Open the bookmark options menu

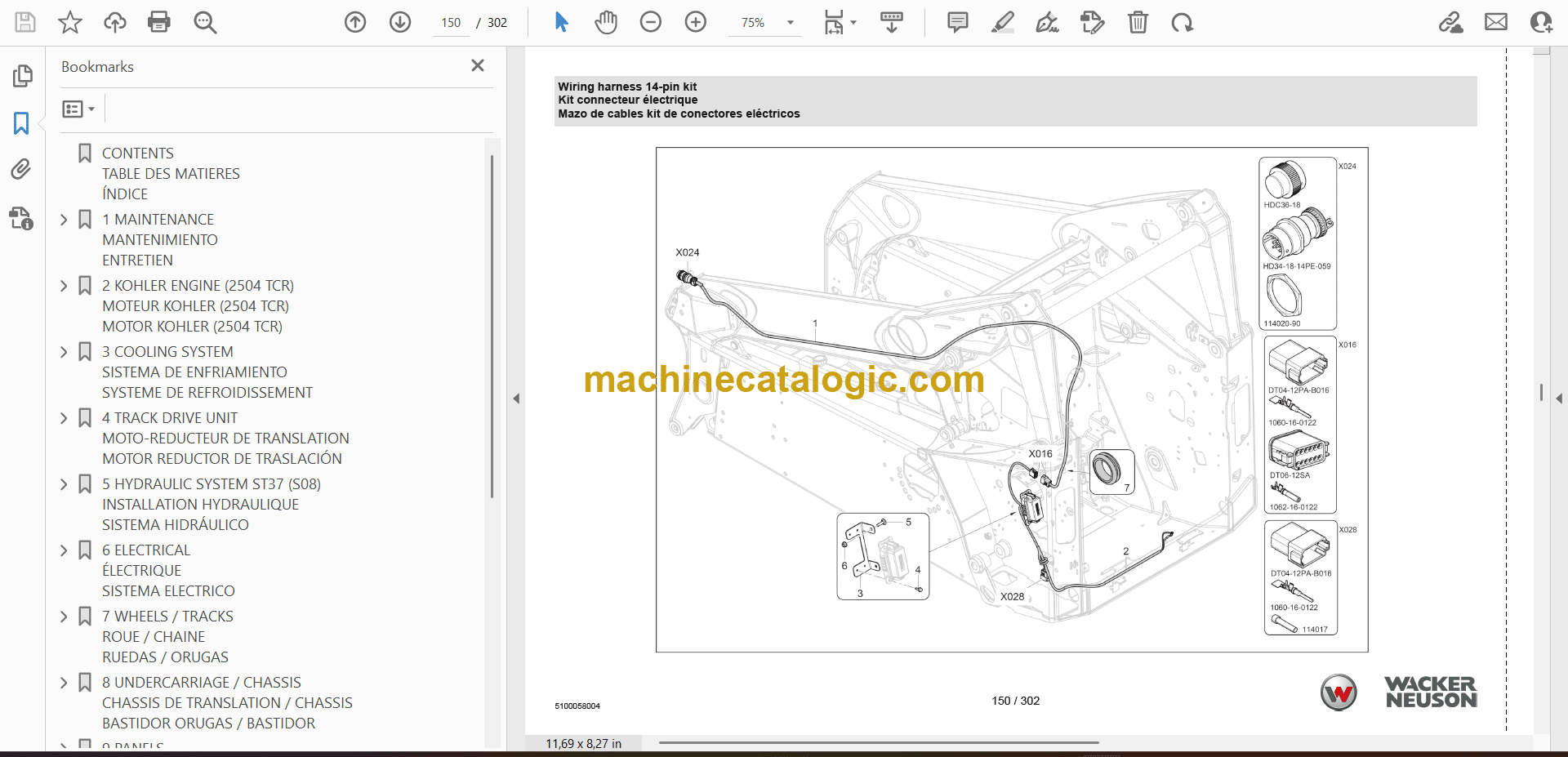(78, 109)
